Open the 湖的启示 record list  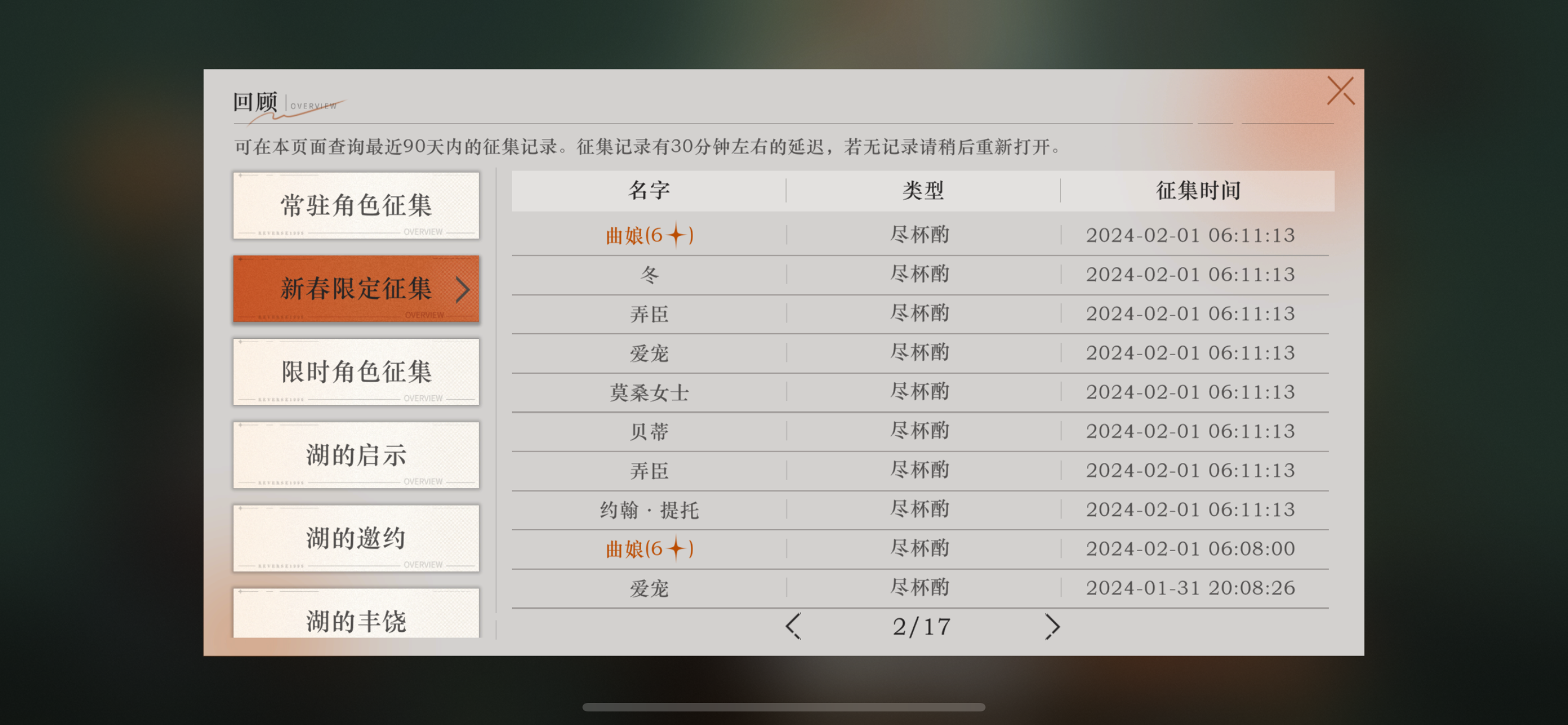(356, 455)
